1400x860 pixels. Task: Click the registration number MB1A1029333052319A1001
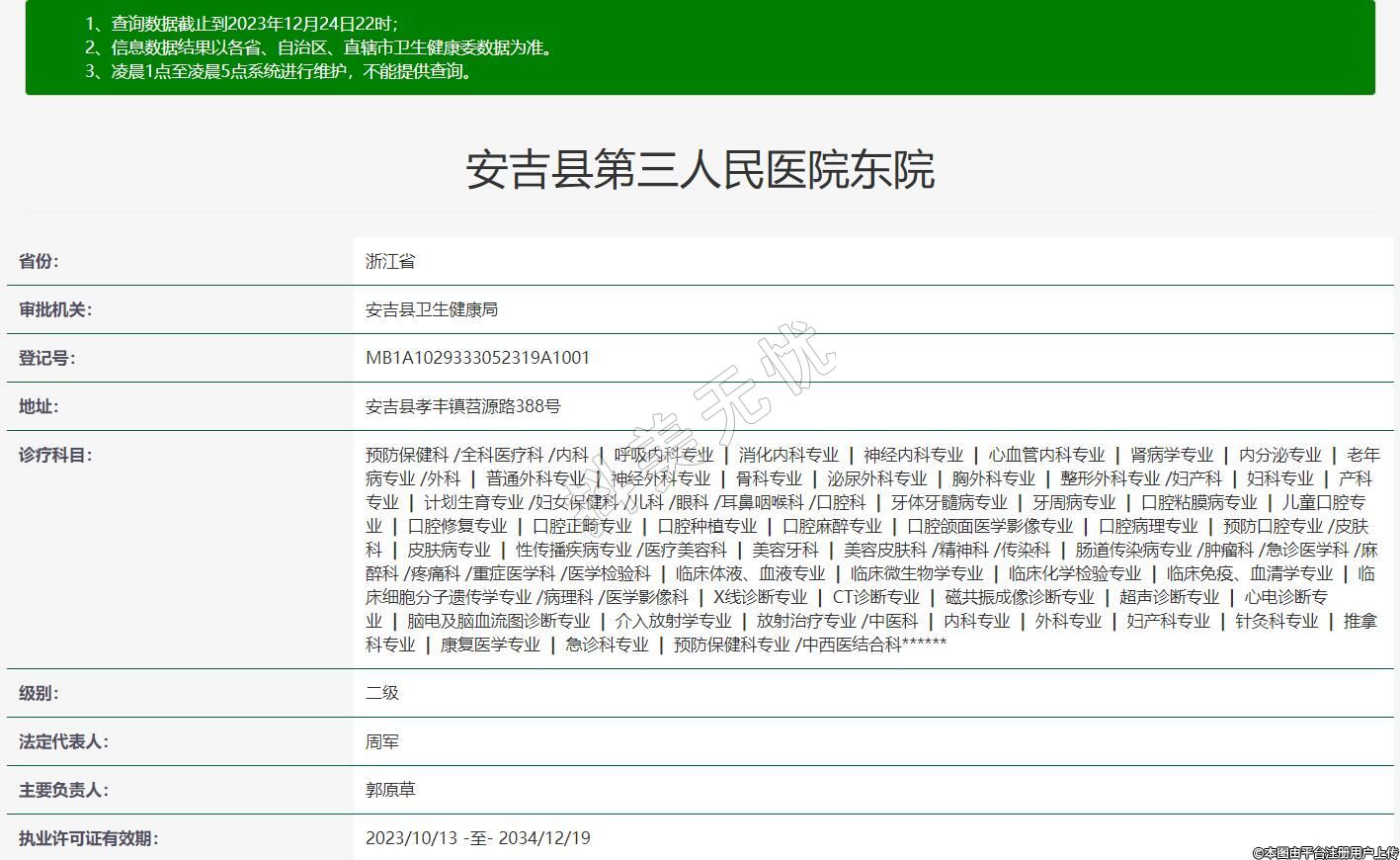click(477, 358)
